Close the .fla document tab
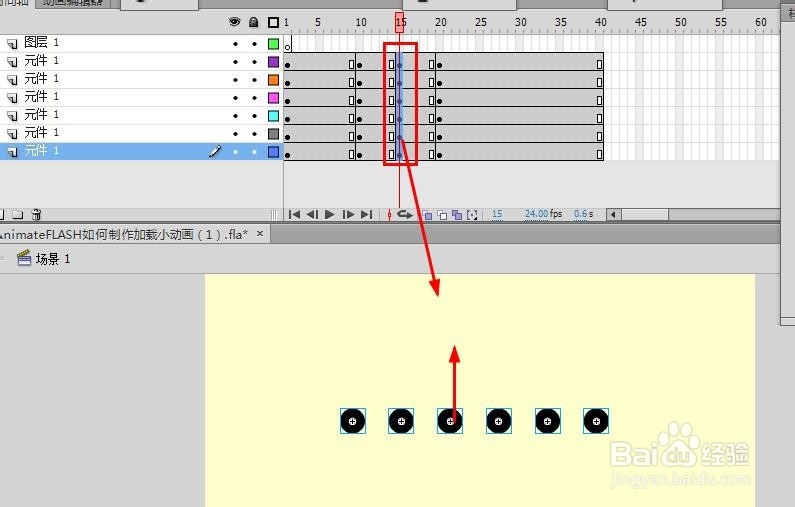 [x=260, y=234]
